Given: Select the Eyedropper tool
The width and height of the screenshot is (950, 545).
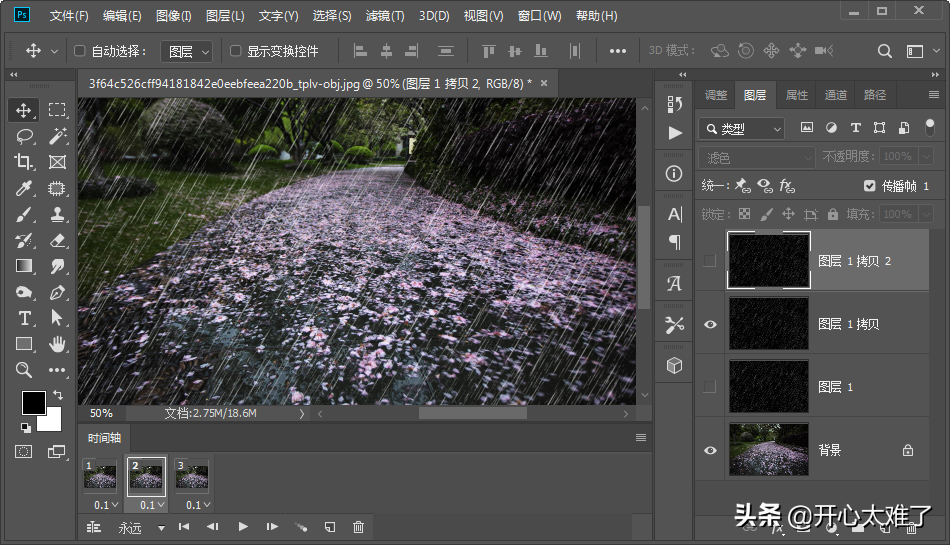Looking at the screenshot, I should (x=25, y=188).
